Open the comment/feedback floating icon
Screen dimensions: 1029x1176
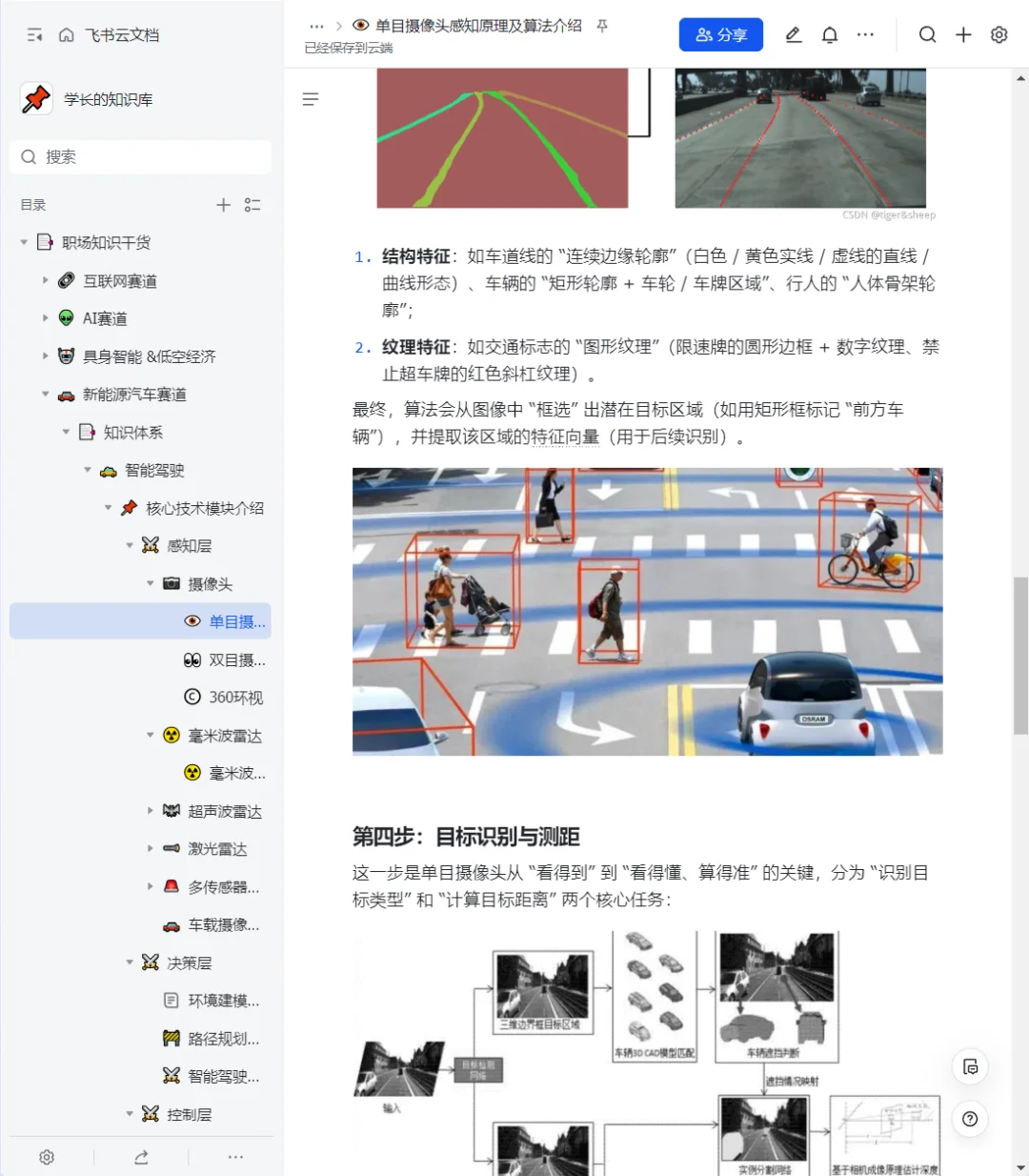tap(970, 1067)
